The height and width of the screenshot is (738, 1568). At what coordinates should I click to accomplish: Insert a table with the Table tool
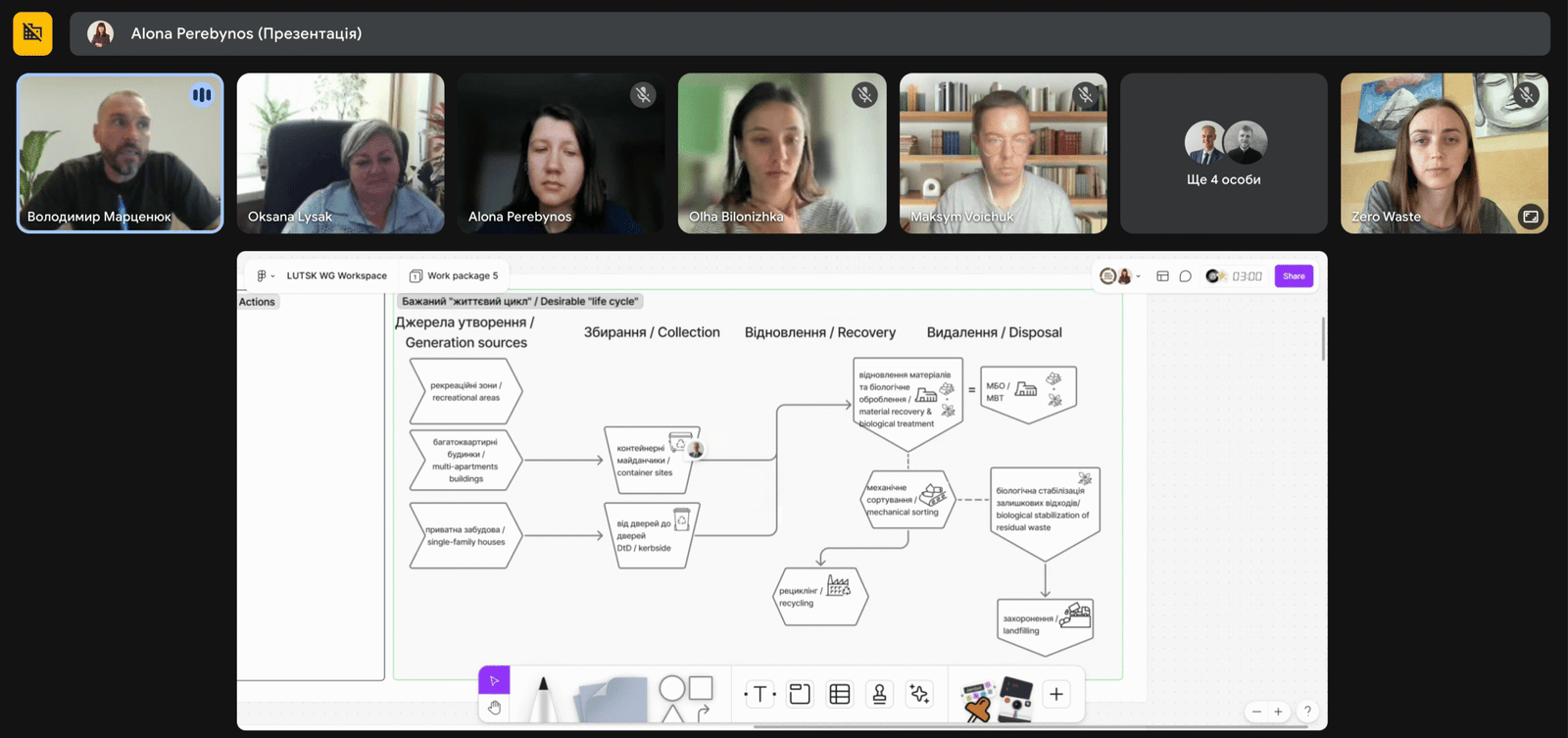point(840,695)
